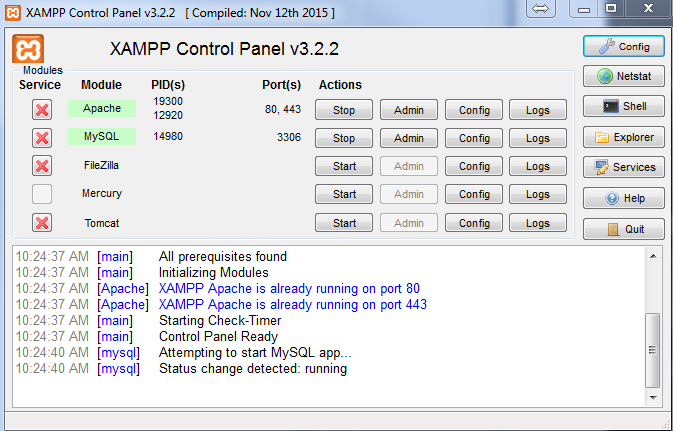Toggle the Apache service red X checkbox
Screen dimensions: 673x431
pos(42,110)
